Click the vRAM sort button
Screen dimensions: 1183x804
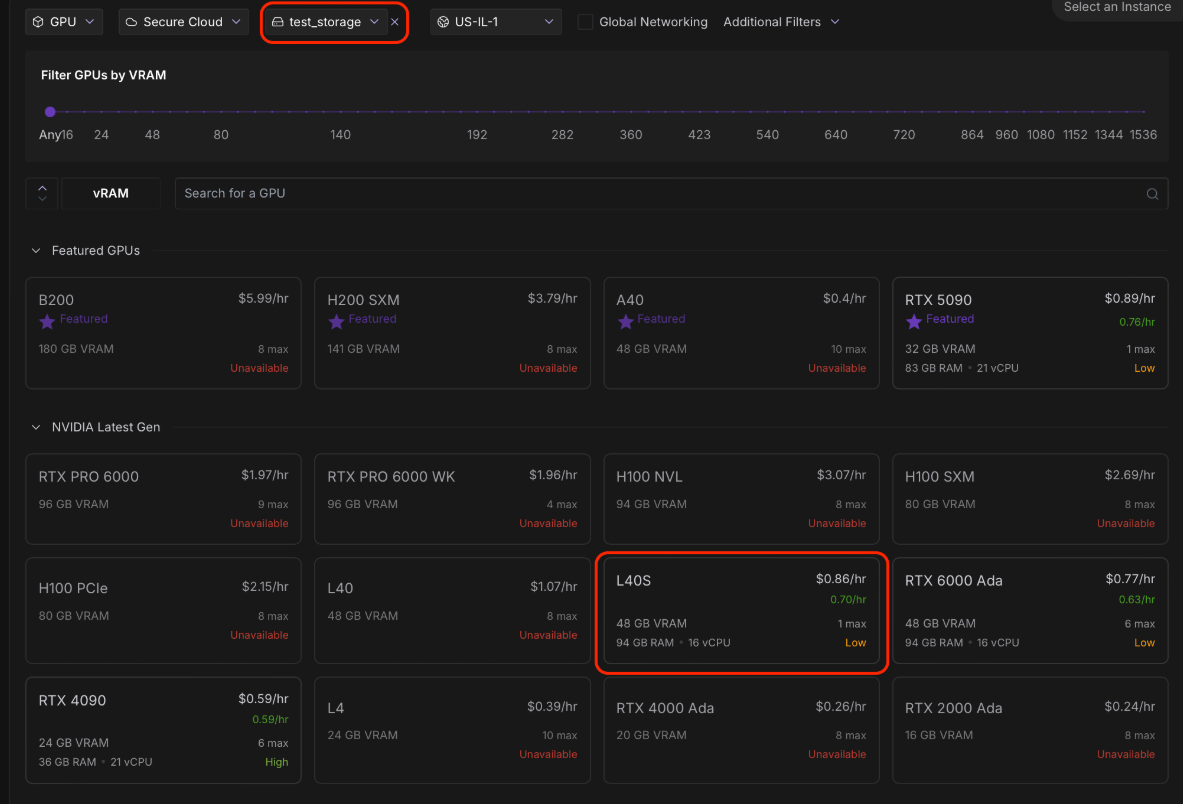(111, 193)
